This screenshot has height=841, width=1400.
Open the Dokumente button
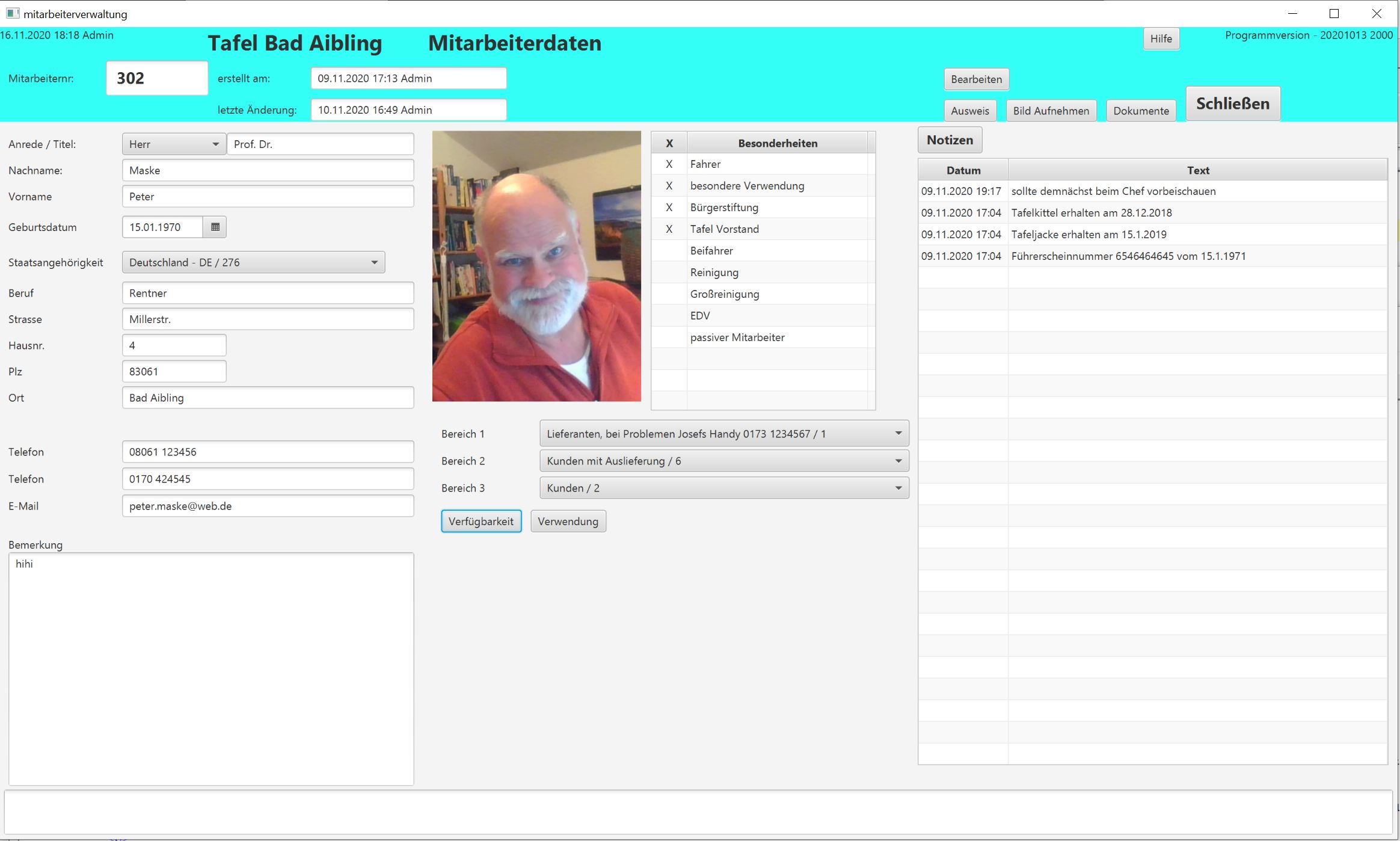(x=1140, y=111)
